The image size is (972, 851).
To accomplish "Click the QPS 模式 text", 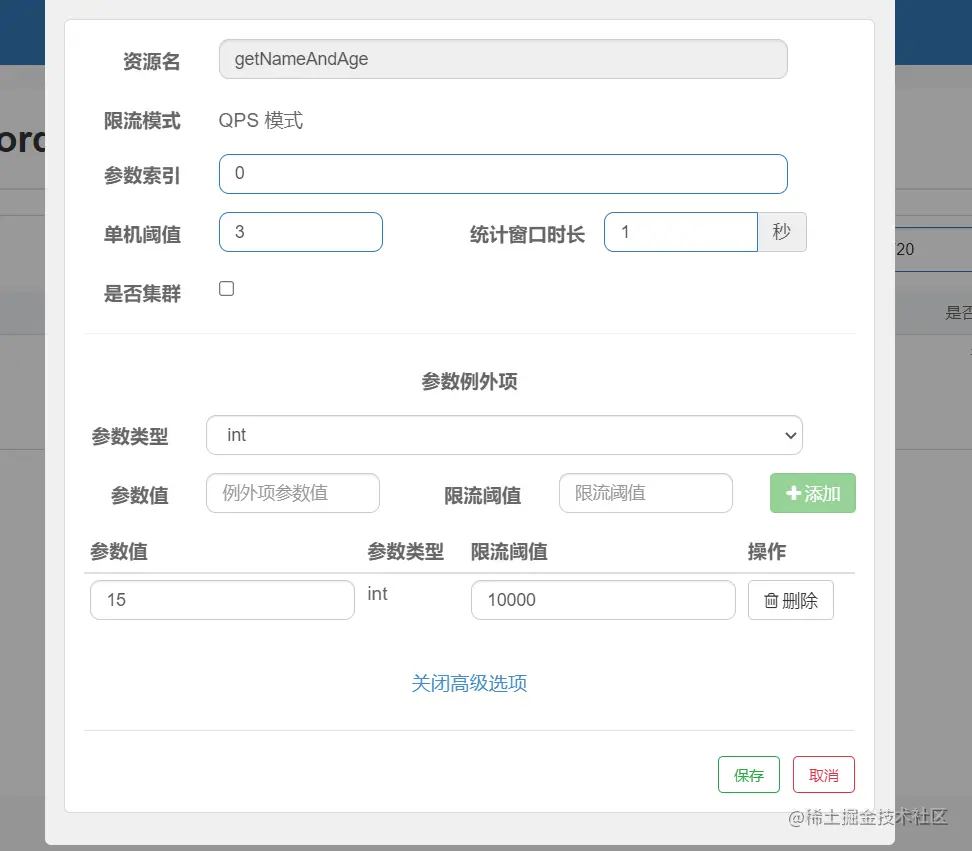I will point(260,120).
